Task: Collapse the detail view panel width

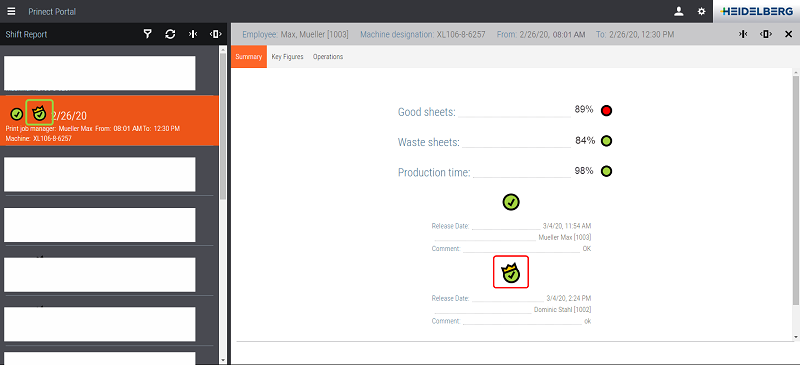Action: pos(743,34)
